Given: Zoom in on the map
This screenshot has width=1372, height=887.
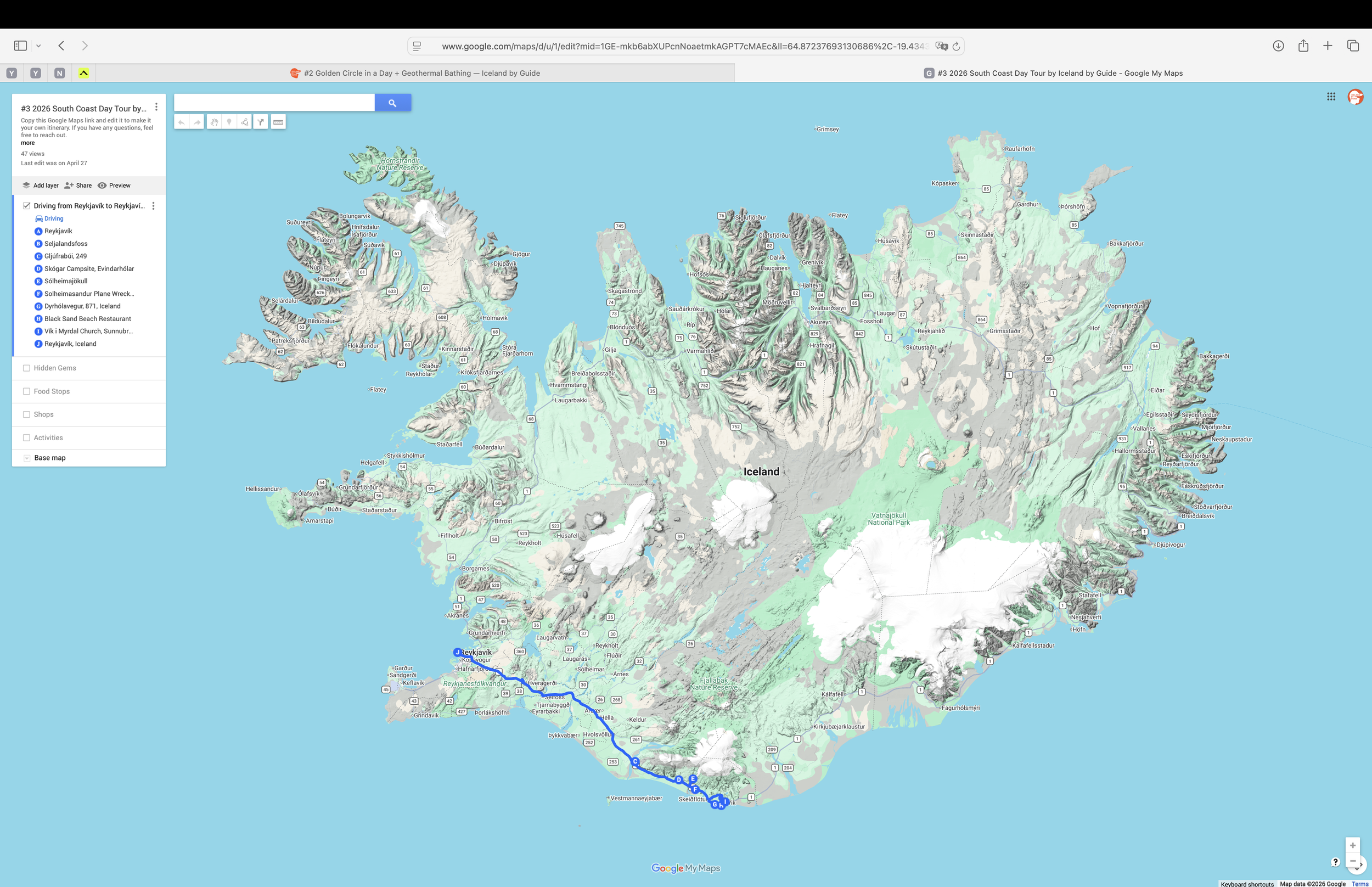Looking at the screenshot, I should point(1352,845).
